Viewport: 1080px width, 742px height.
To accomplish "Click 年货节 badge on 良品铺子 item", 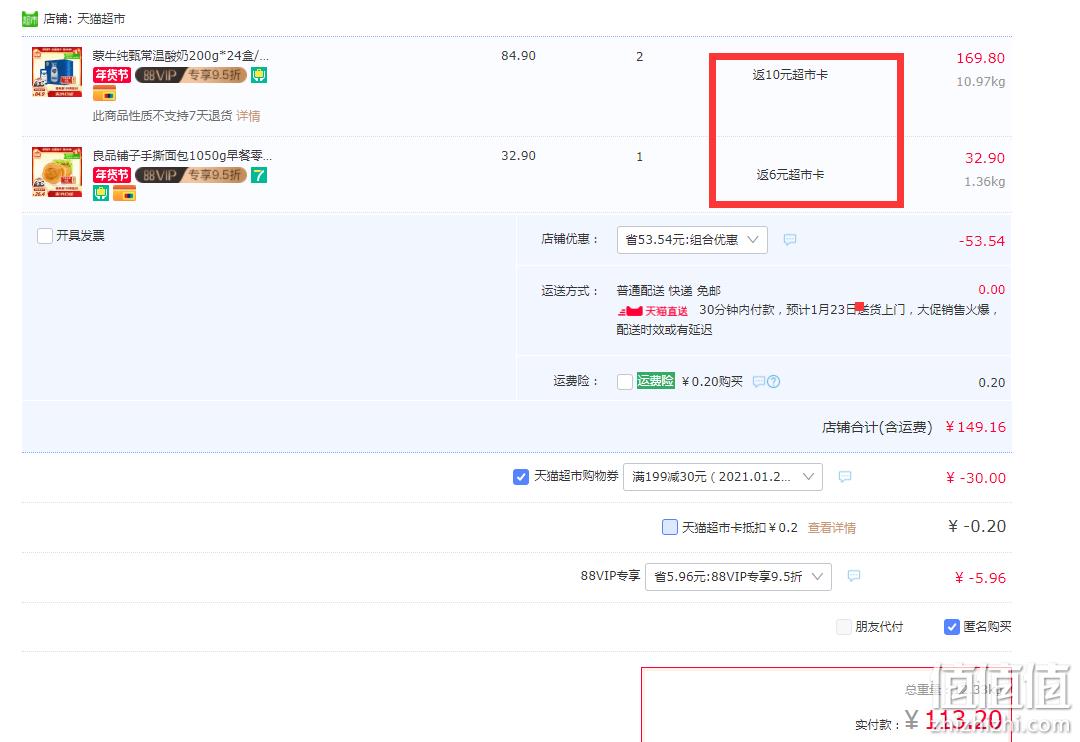I will click(x=112, y=175).
